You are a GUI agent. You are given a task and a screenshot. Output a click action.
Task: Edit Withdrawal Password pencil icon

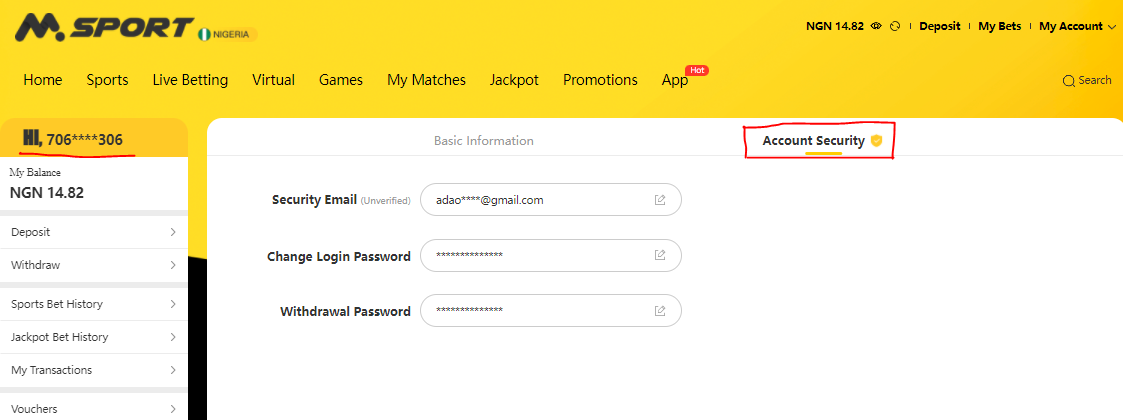click(x=660, y=311)
